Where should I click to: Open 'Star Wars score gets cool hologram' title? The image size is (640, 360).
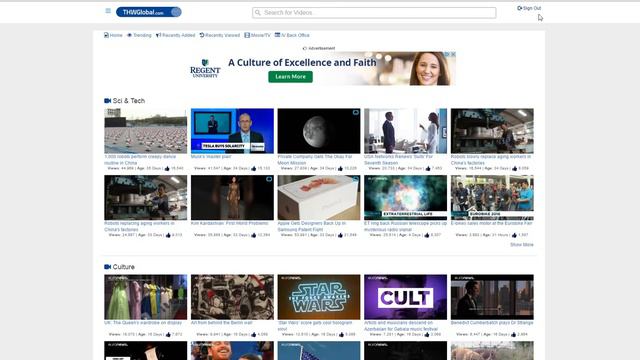coord(315,325)
